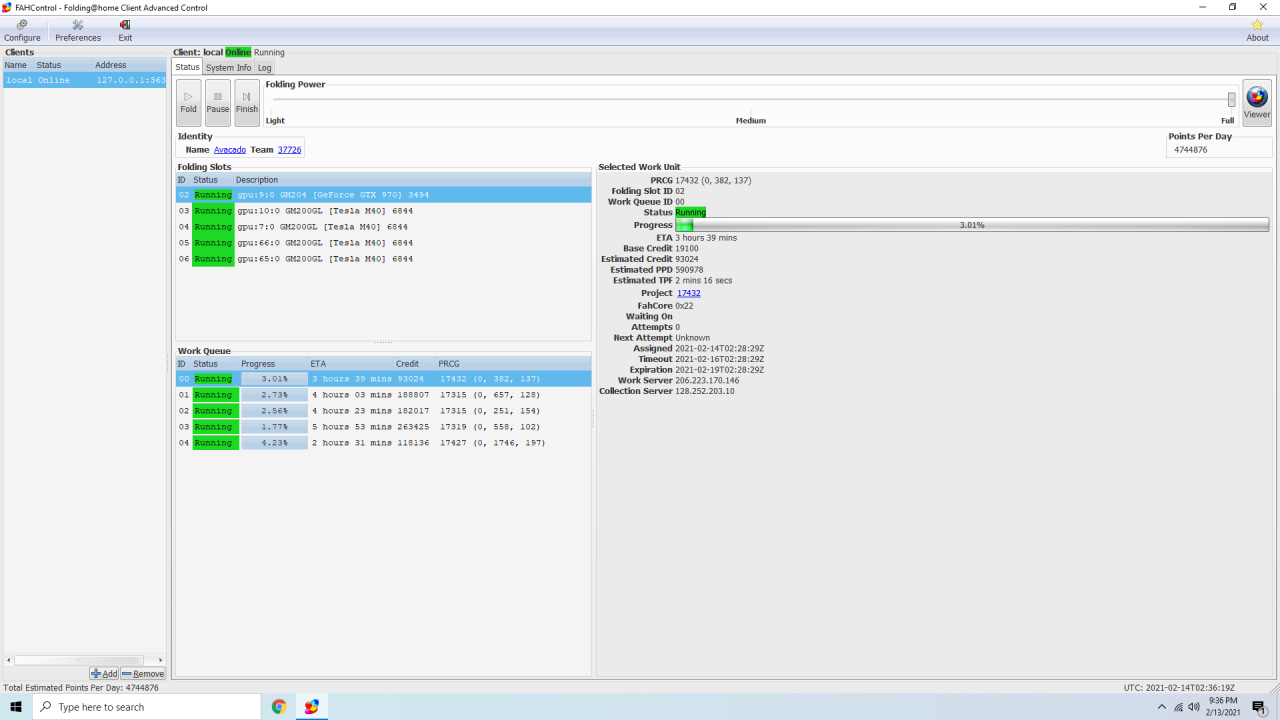Switch to the Log tab
Viewport: 1280px width, 720px height.
coord(264,68)
